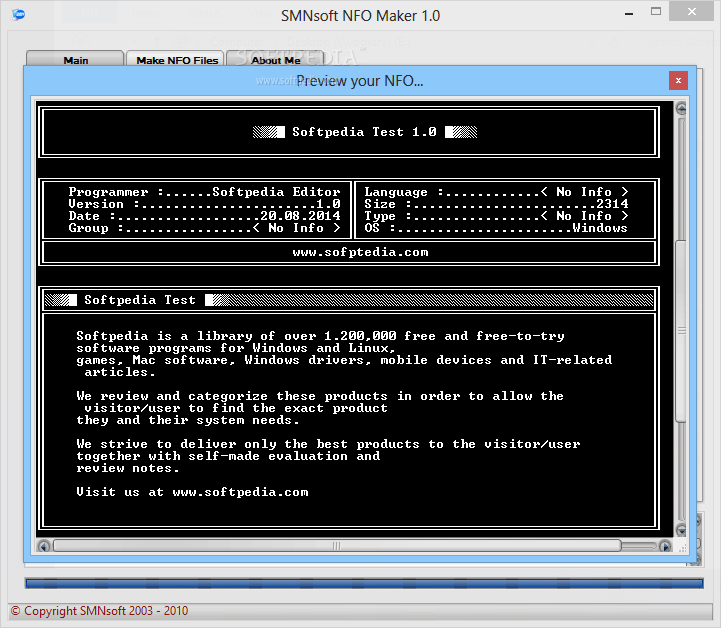This screenshot has height=628, width=721.
Task: Click the 'Language' line in the NFO
Action: [x=496, y=192]
